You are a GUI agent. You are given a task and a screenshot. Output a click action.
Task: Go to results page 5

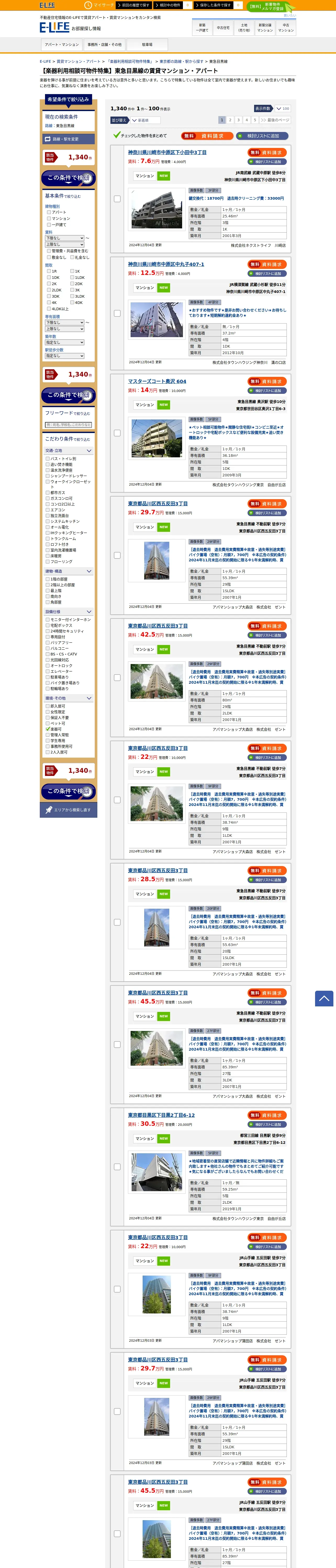click(255, 120)
